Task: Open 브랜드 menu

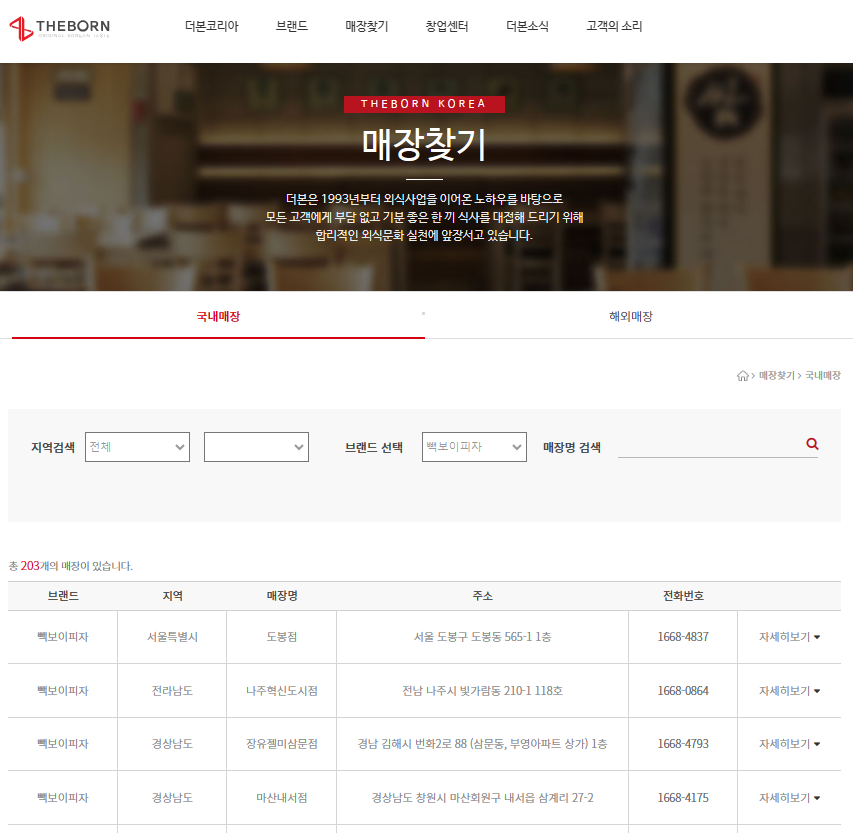Action: click(x=292, y=26)
